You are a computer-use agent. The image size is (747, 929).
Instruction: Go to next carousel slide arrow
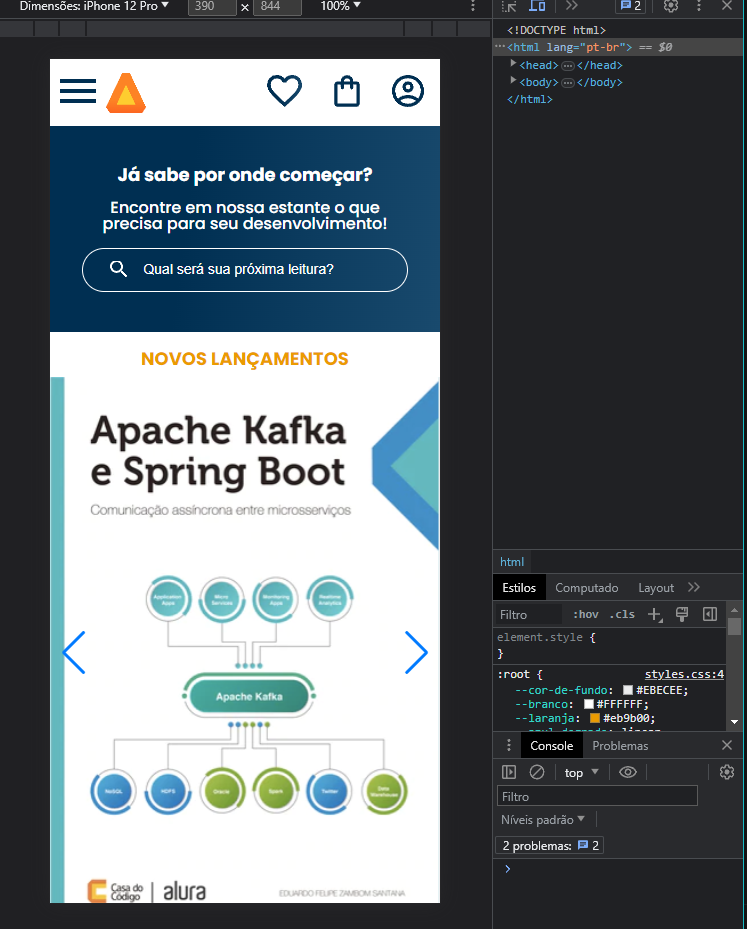(x=416, y=652)
